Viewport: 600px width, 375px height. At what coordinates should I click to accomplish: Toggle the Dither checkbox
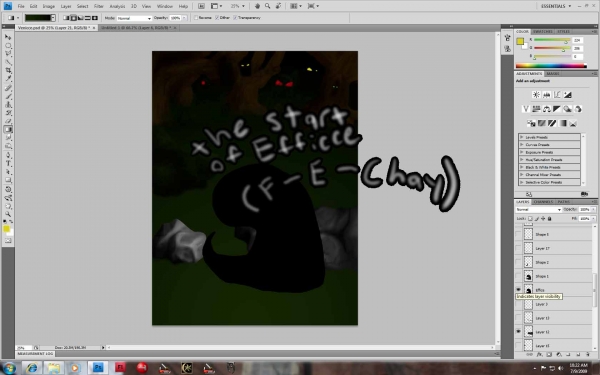(x=217, y=18)
